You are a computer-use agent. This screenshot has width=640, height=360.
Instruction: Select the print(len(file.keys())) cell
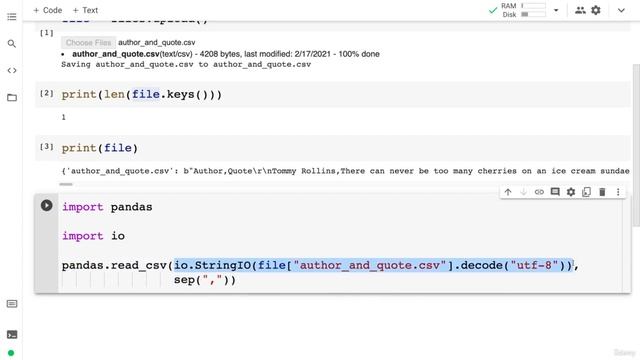pos(333,94)
